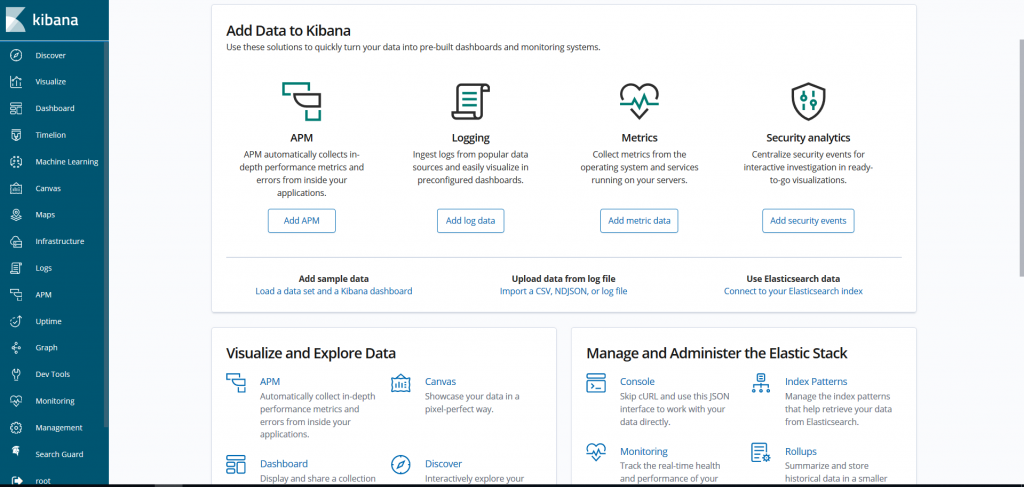The width and height of the screenshot is (1024, 487).
Task: Select Discover label in the sidebar menu
Action: (x=51, y=55)
